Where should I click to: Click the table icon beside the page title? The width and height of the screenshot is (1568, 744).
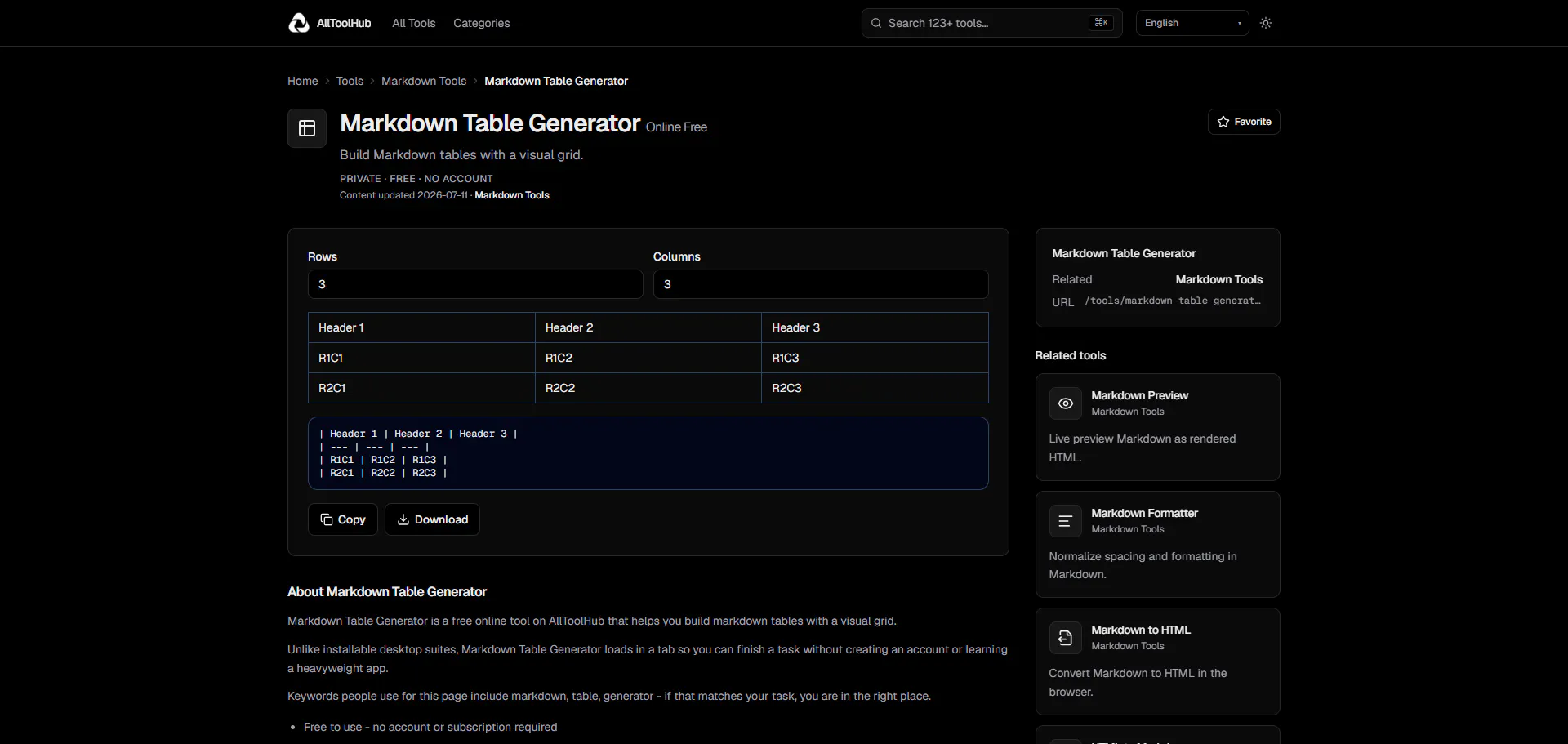point(307,128)
